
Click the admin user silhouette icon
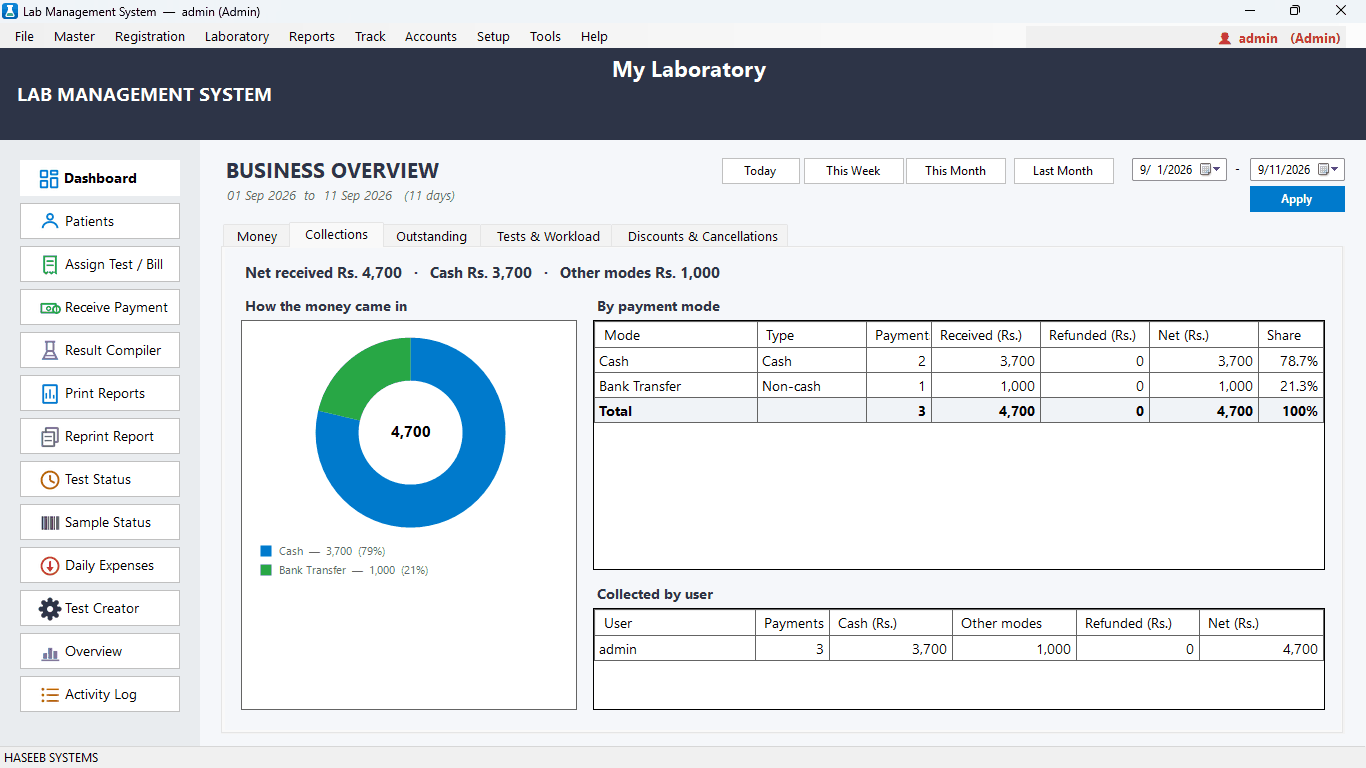click(1225, 38)
